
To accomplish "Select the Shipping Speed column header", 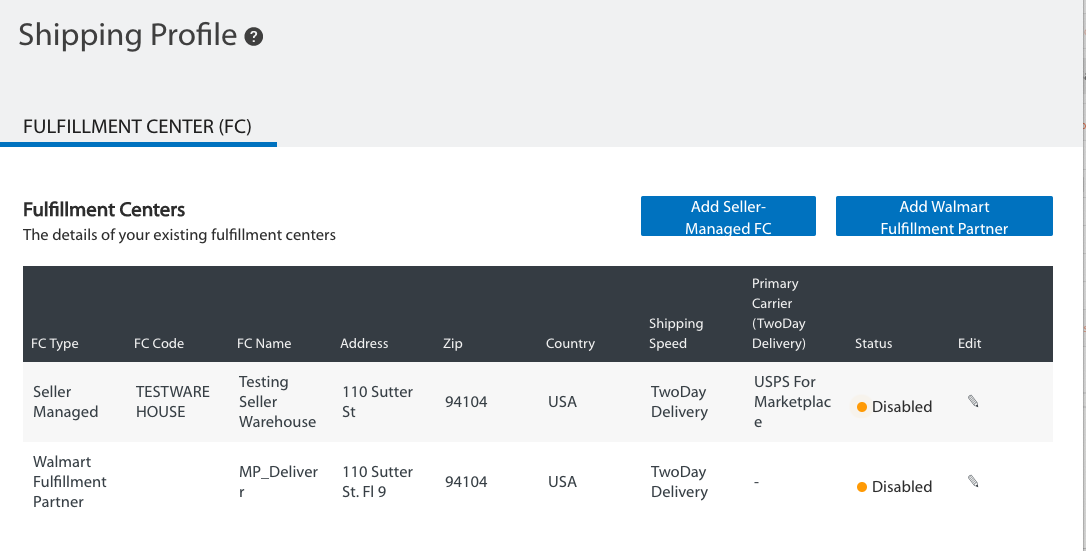I will [x=676, y=334].
